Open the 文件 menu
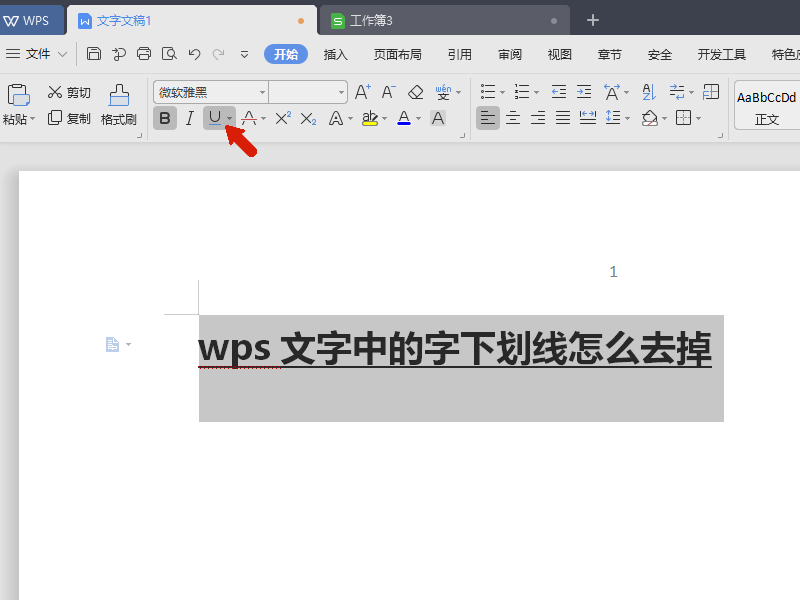 pos(36,54)
